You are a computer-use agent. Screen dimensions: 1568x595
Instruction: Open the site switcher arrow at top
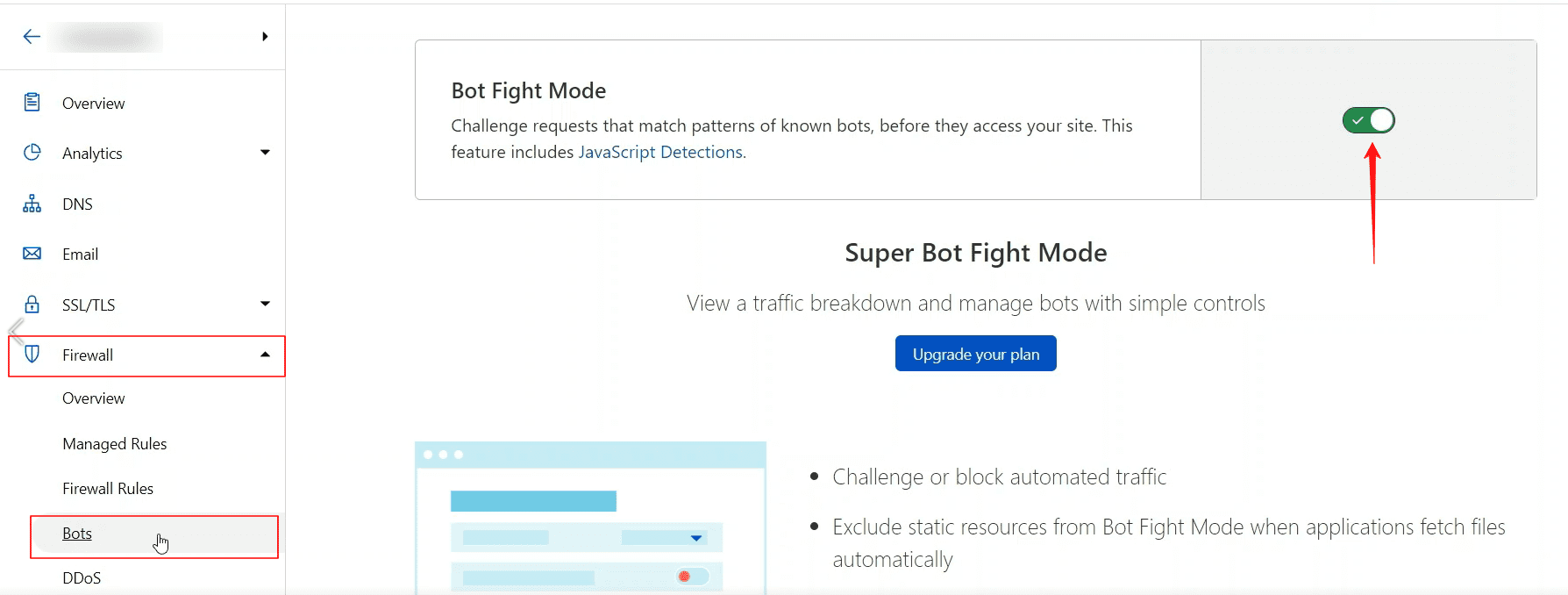click(266, 37)
